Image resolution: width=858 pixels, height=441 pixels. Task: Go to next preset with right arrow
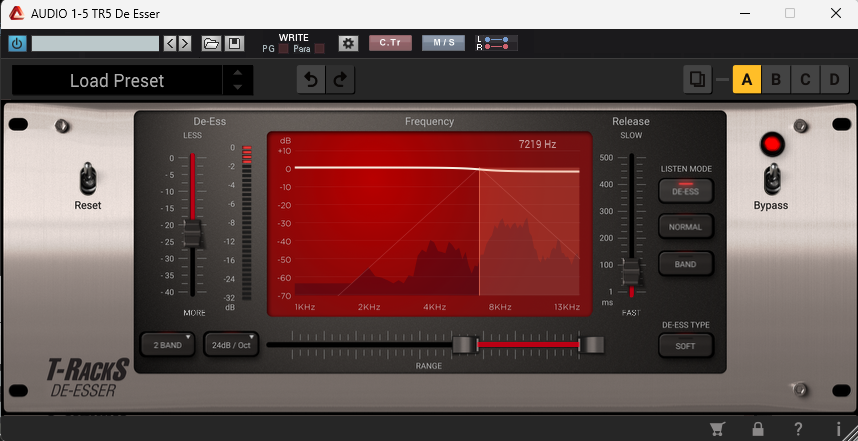tap(185, 43)
